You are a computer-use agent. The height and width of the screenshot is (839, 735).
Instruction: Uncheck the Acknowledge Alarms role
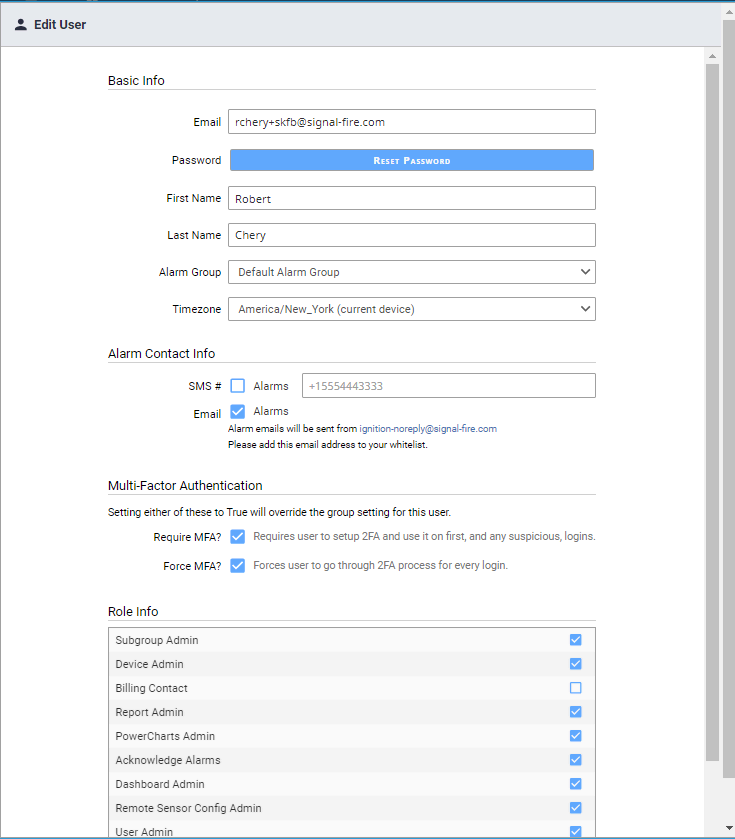pyautogui.click(x=576, y=760)
